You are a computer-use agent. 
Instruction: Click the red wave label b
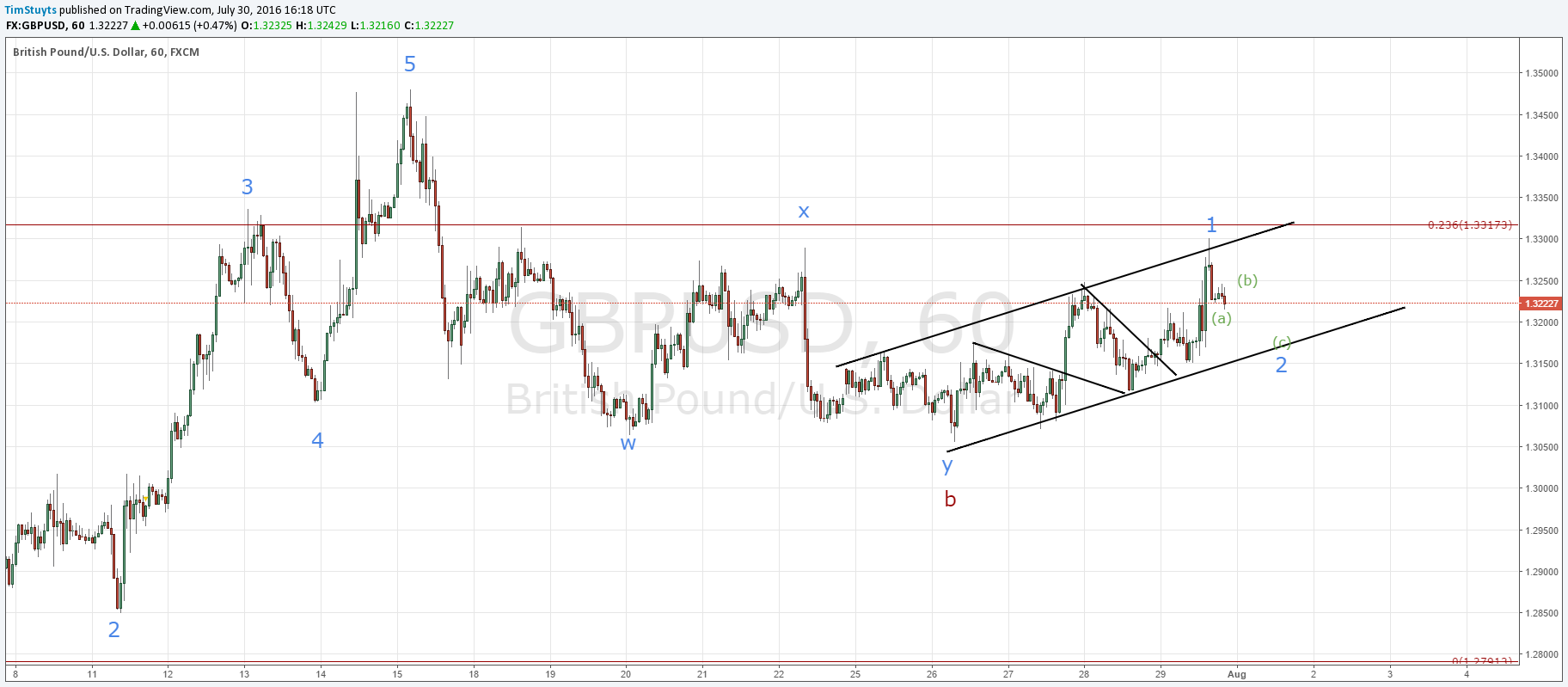tap(950, 500)
